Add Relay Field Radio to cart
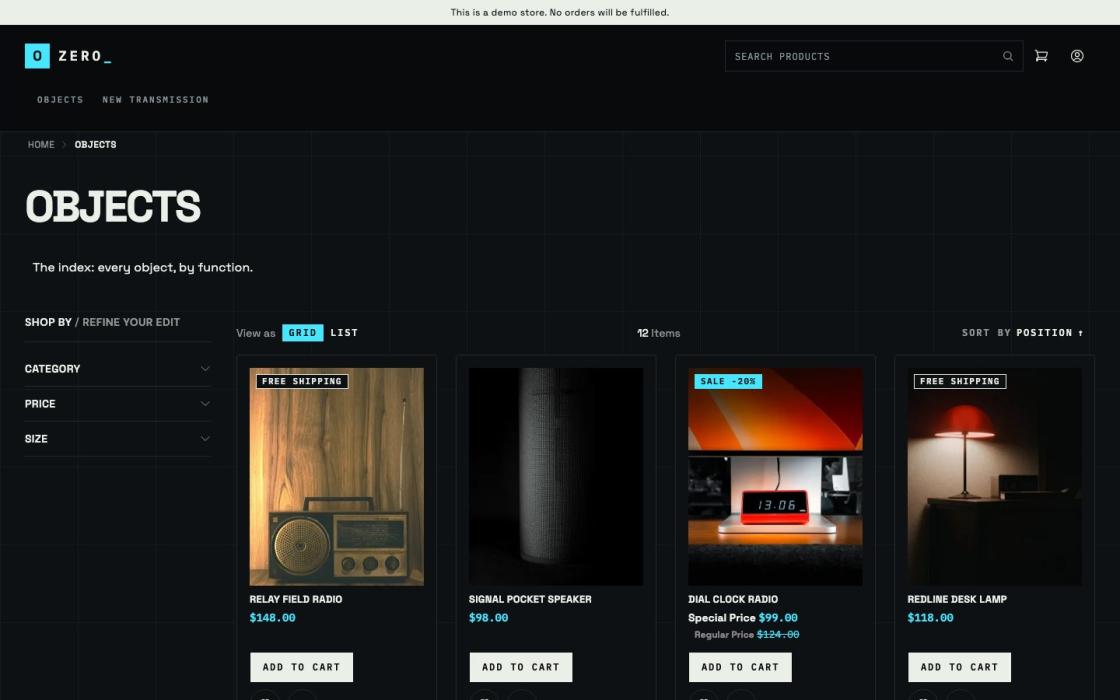The width and height of the screenshot is (1120, 700). [301, 667]
